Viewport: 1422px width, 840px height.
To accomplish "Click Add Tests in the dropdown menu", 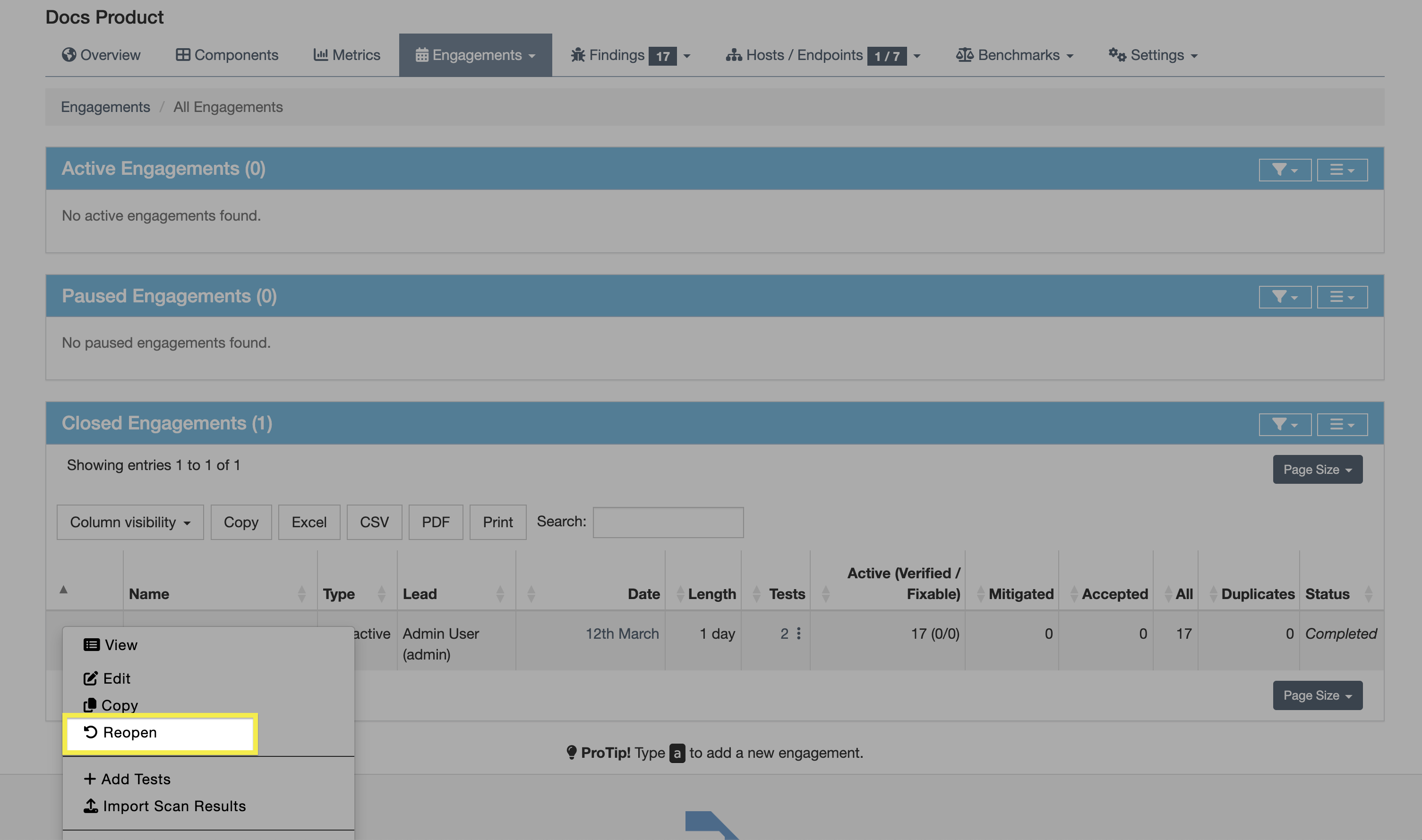I will [x=135, y=779].
